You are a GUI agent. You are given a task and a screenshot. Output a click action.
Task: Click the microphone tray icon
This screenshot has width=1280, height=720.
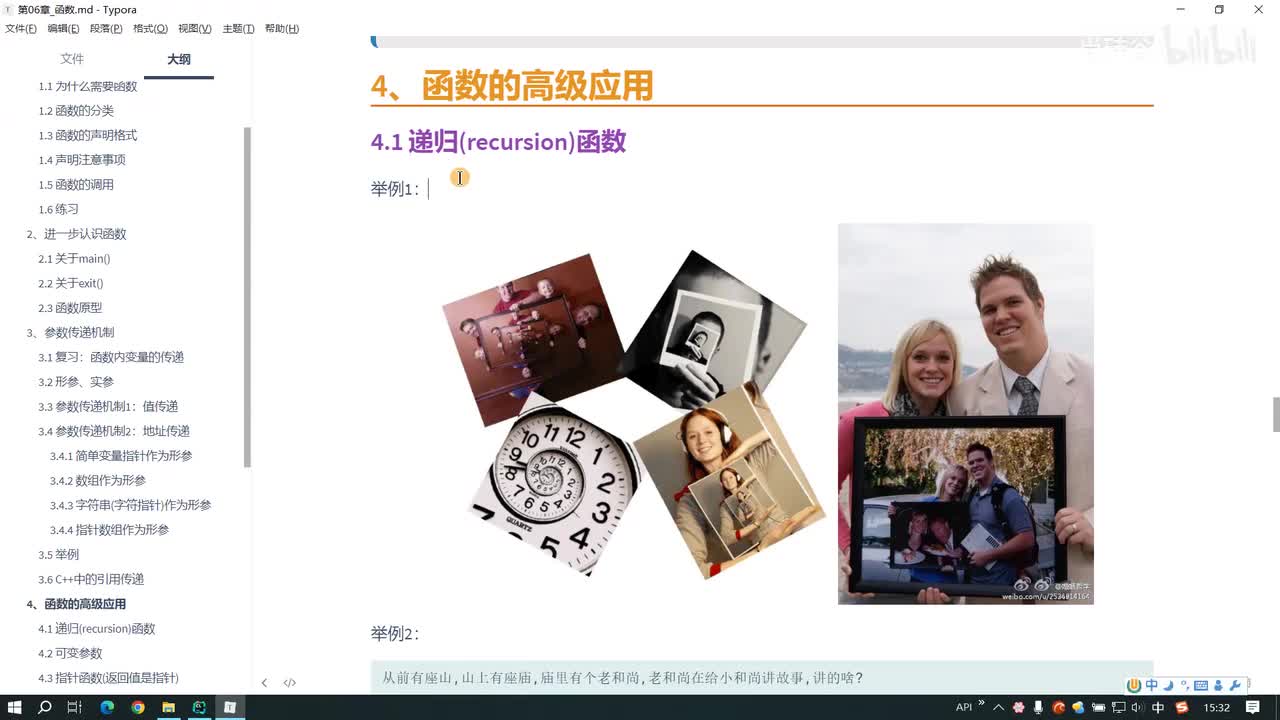pos(1038,707)
